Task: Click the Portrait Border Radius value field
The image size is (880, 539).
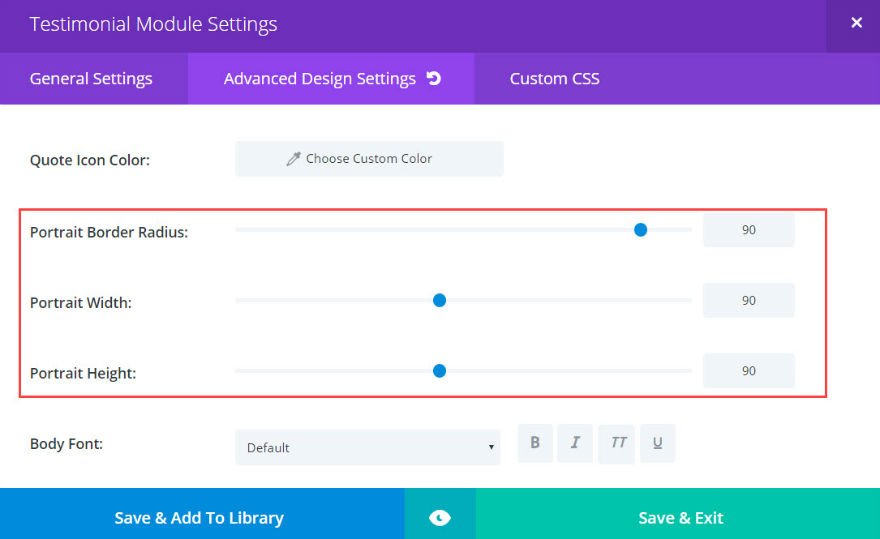Action: pos(748,230)
